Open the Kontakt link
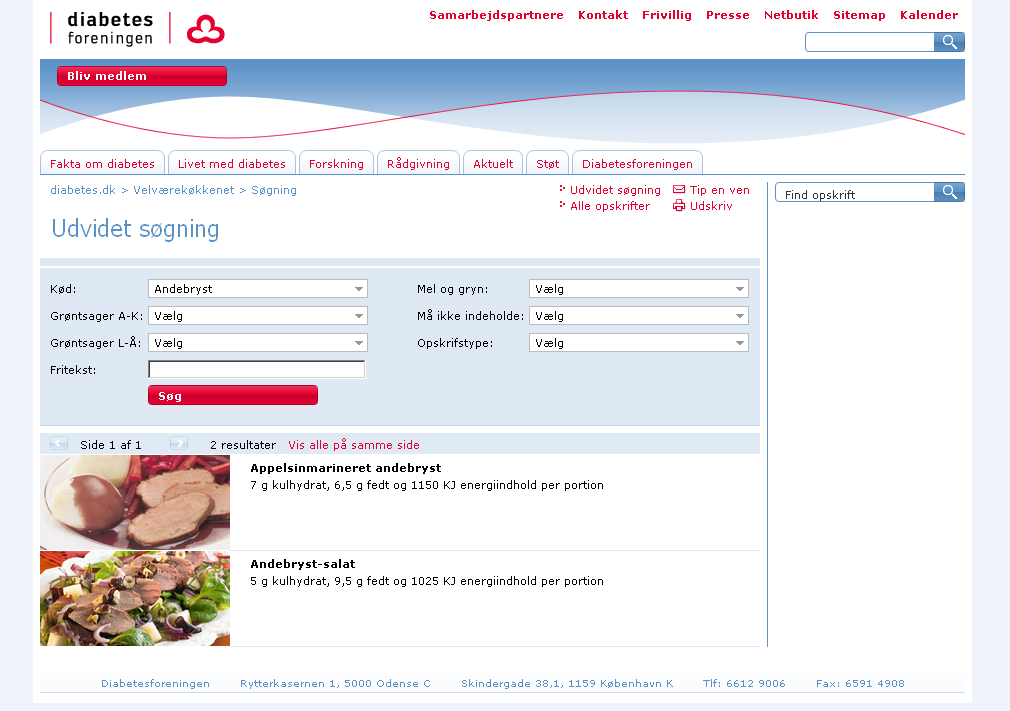 coord(602,15)
